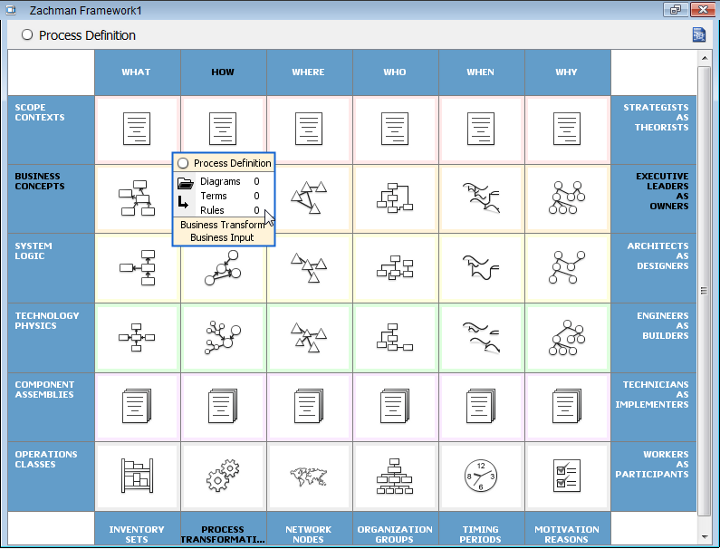Open Technology Physics Who hierarchy icon
This screenshot has height=549, width=720.
[395, 337]
